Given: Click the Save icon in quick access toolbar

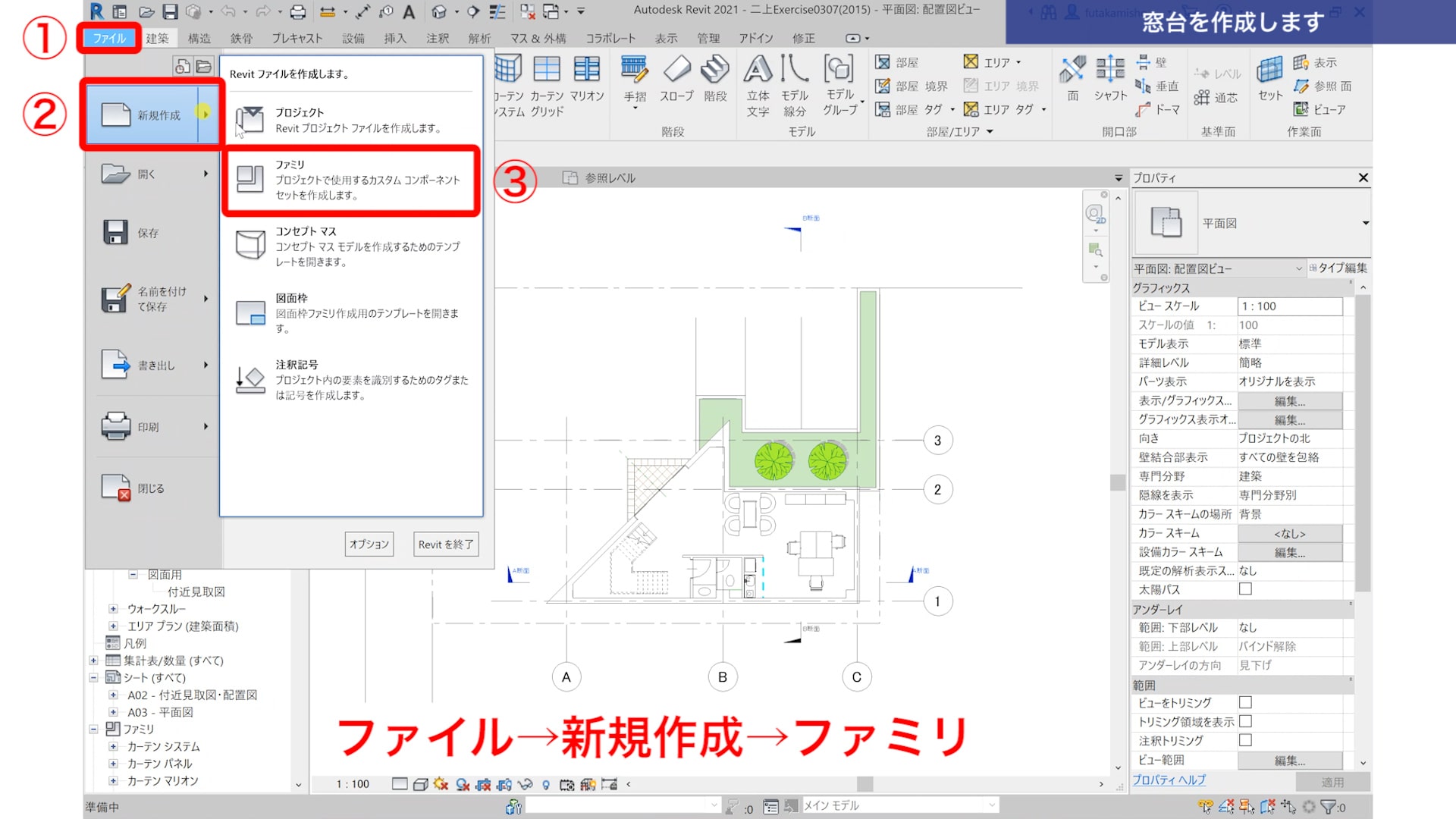Looking at the screenshot, I should [170, 11].
